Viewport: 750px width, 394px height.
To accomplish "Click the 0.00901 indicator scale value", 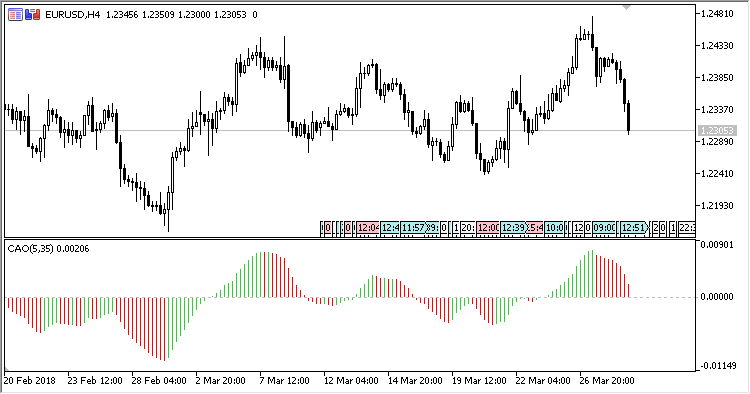I will click(717, 245).
